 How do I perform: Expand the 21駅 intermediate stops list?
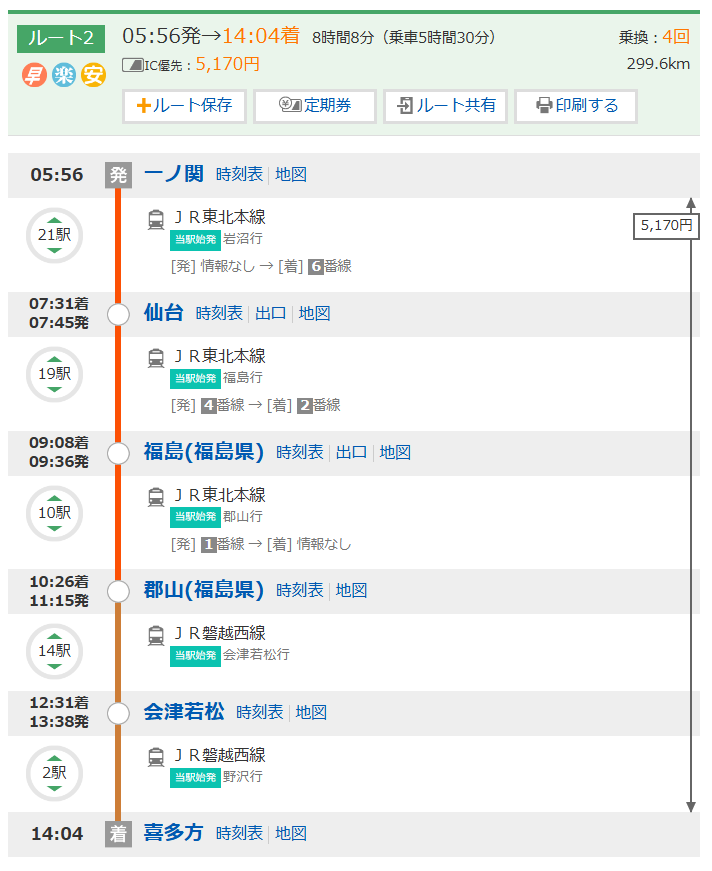[54, 236]
